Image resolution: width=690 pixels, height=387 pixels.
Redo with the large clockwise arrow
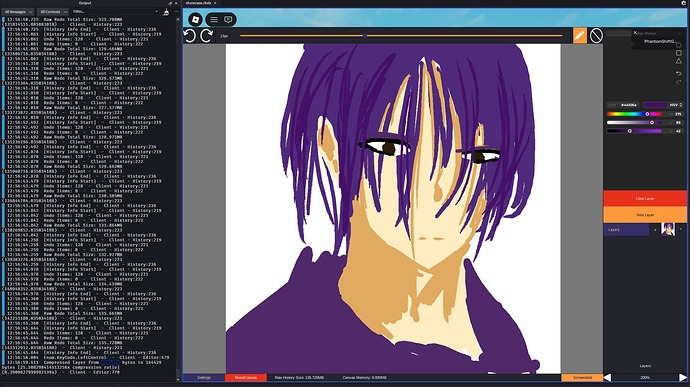pos(207,36)
